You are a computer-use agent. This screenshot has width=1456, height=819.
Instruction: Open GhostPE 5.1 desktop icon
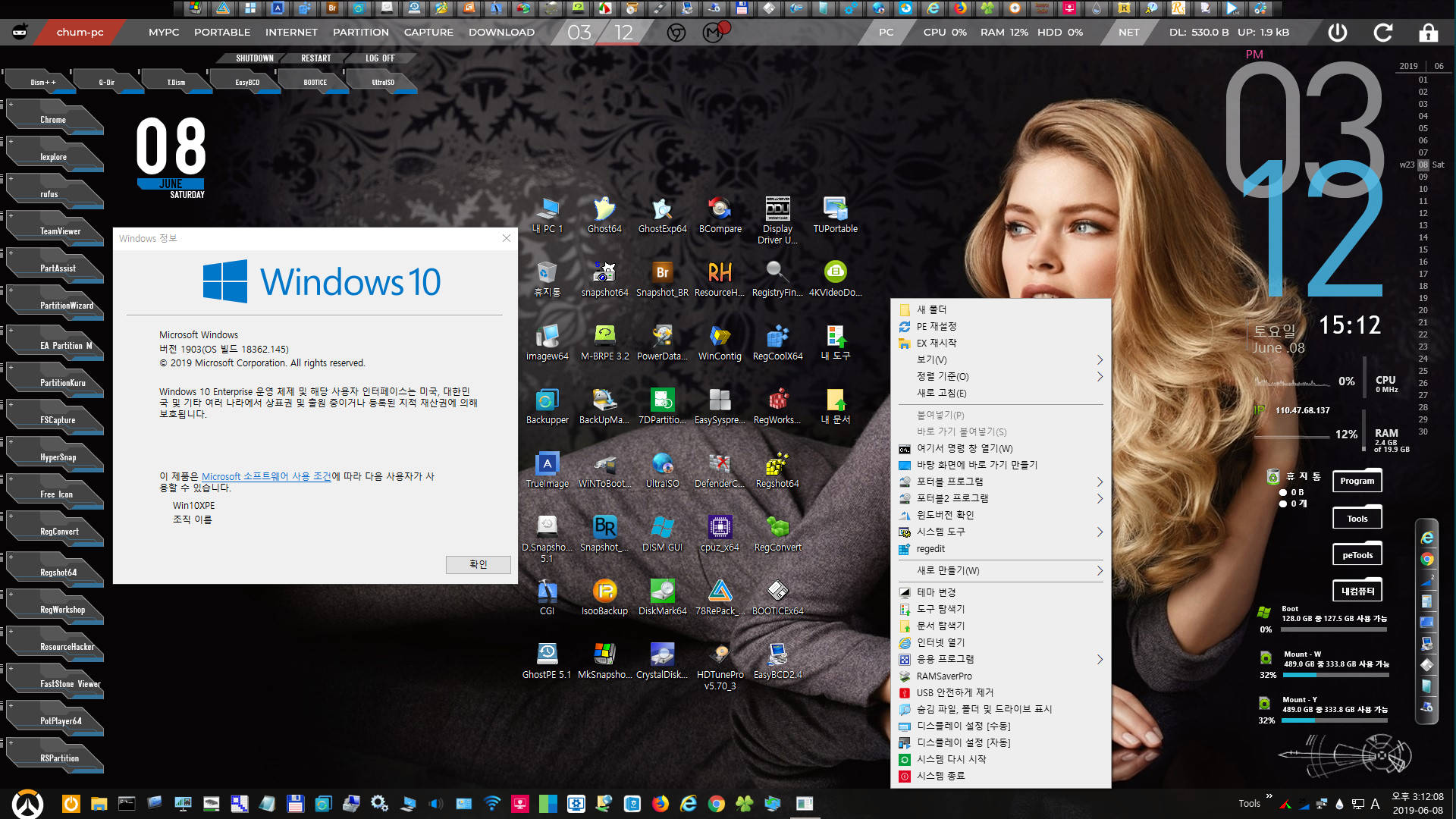tap(547, 661)
